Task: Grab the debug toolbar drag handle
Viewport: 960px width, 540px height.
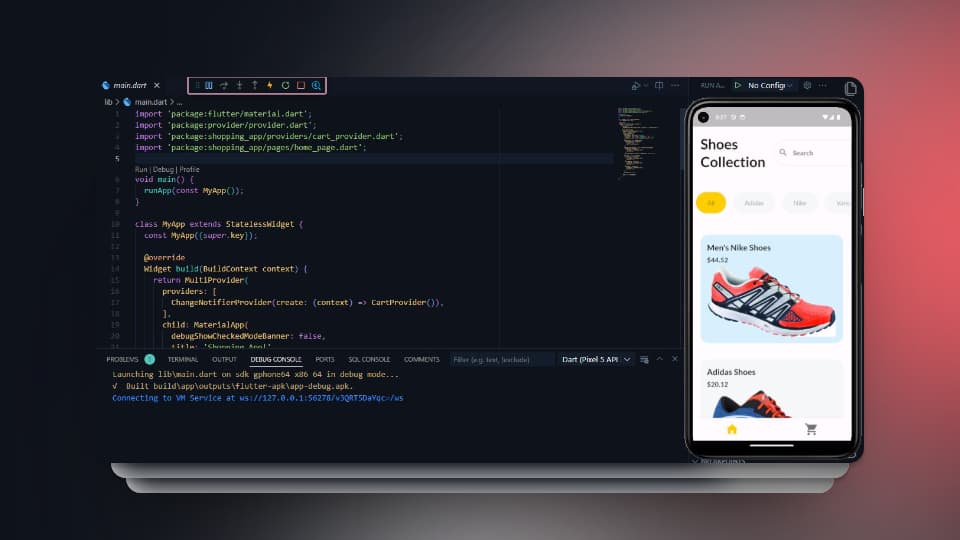Action: point(197,86)
